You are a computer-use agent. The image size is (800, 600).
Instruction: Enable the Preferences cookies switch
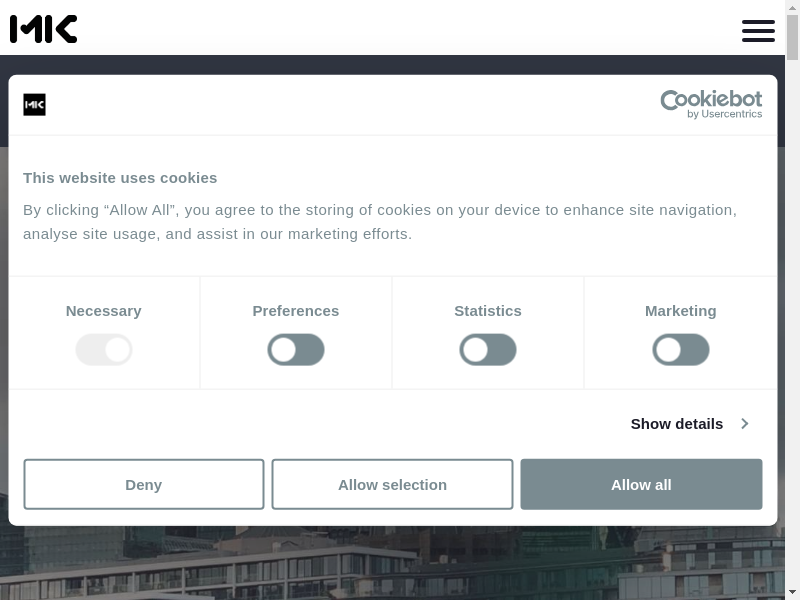click(x=296, y=350)
